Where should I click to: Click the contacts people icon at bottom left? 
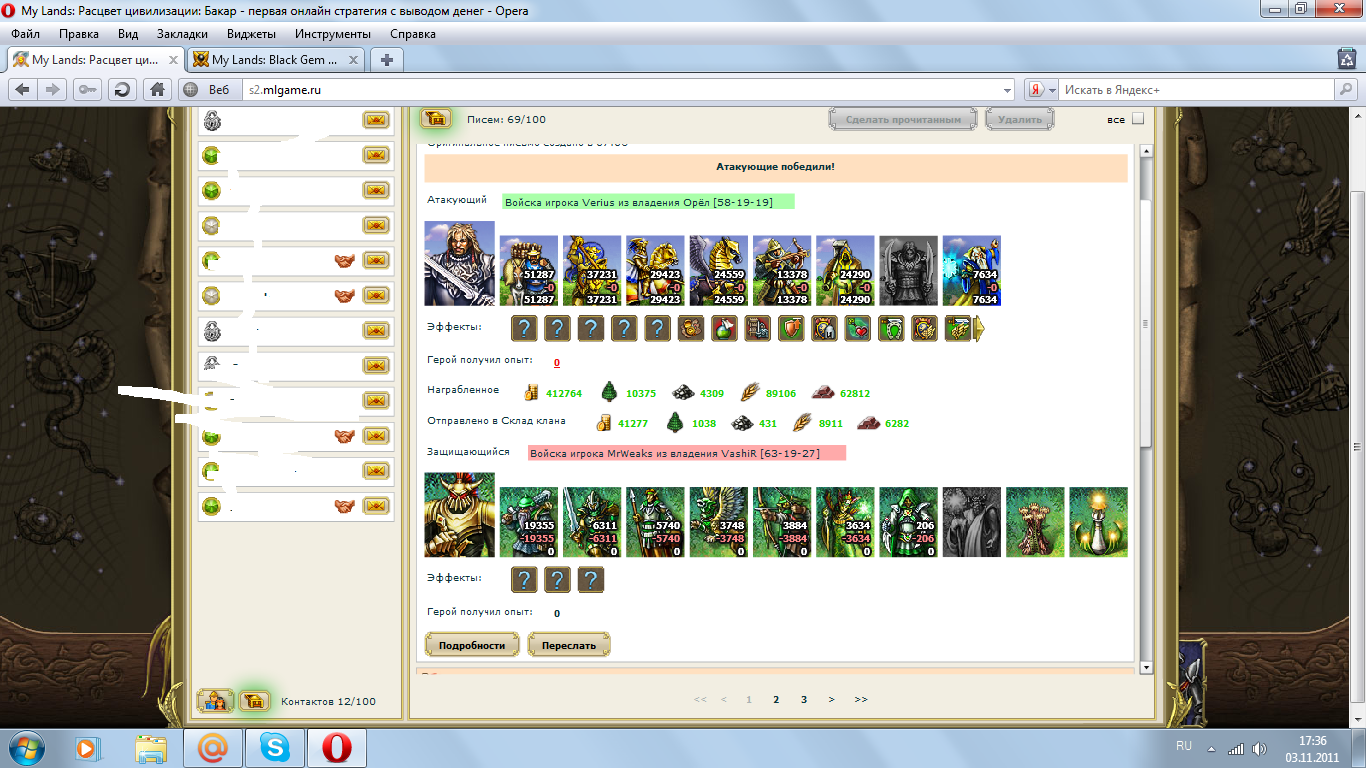tap(215, 701)
